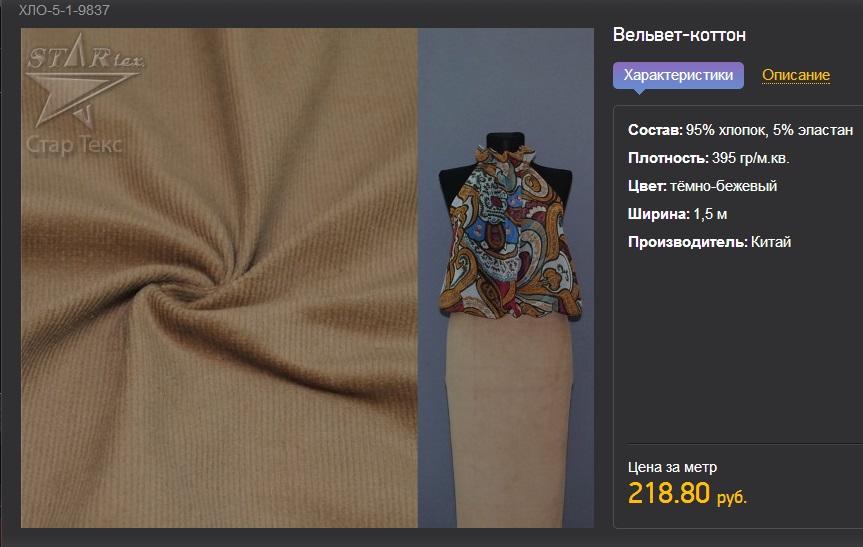The width and height of the screenshot is (863, 547).
Task: Click the Ширина value 1,5 м
Action: [x=710, y=214]
